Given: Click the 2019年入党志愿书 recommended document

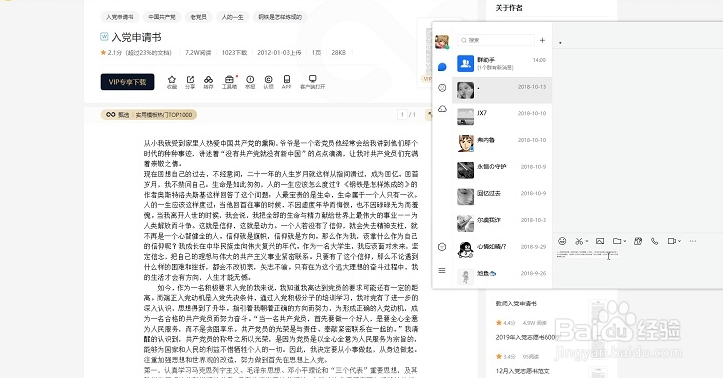Looking at the screenshot, I should tap(527, 337).
